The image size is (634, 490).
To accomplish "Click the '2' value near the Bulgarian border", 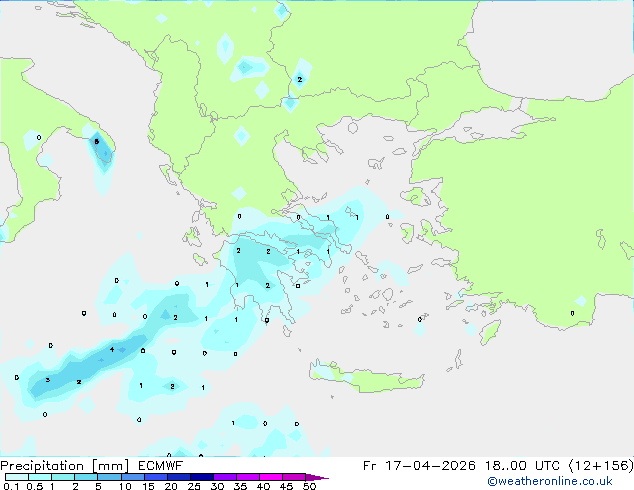I will 300,79.
